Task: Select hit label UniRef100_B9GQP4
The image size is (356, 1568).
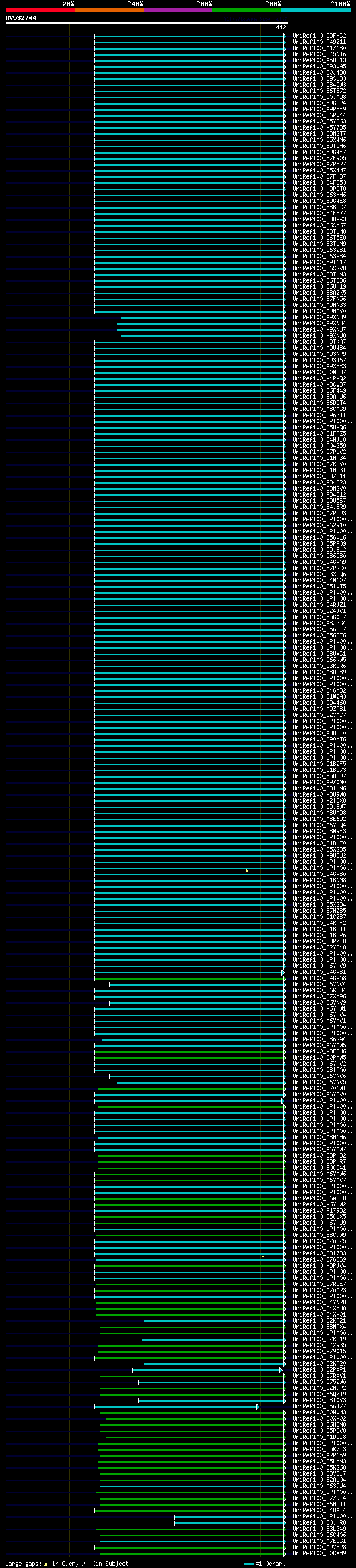Action: point(319,103)
